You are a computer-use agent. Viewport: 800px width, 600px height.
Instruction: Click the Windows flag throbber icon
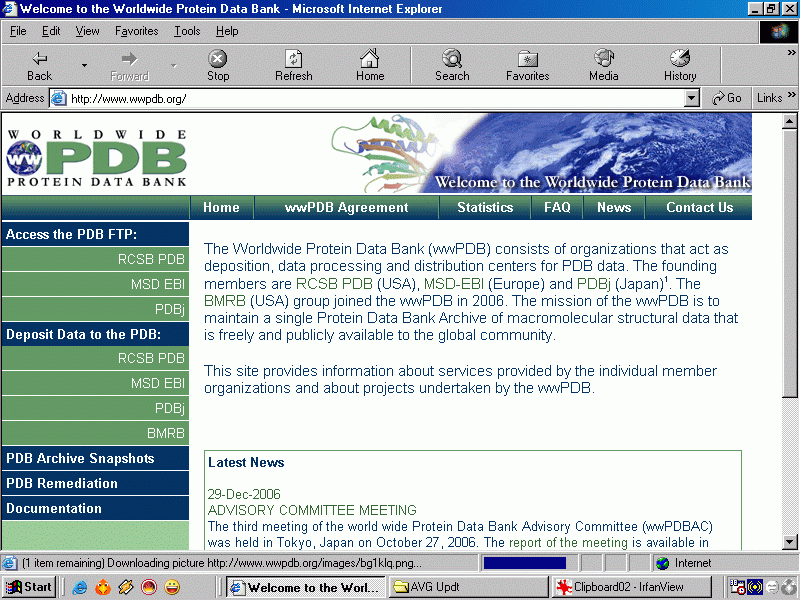(779, 32)
